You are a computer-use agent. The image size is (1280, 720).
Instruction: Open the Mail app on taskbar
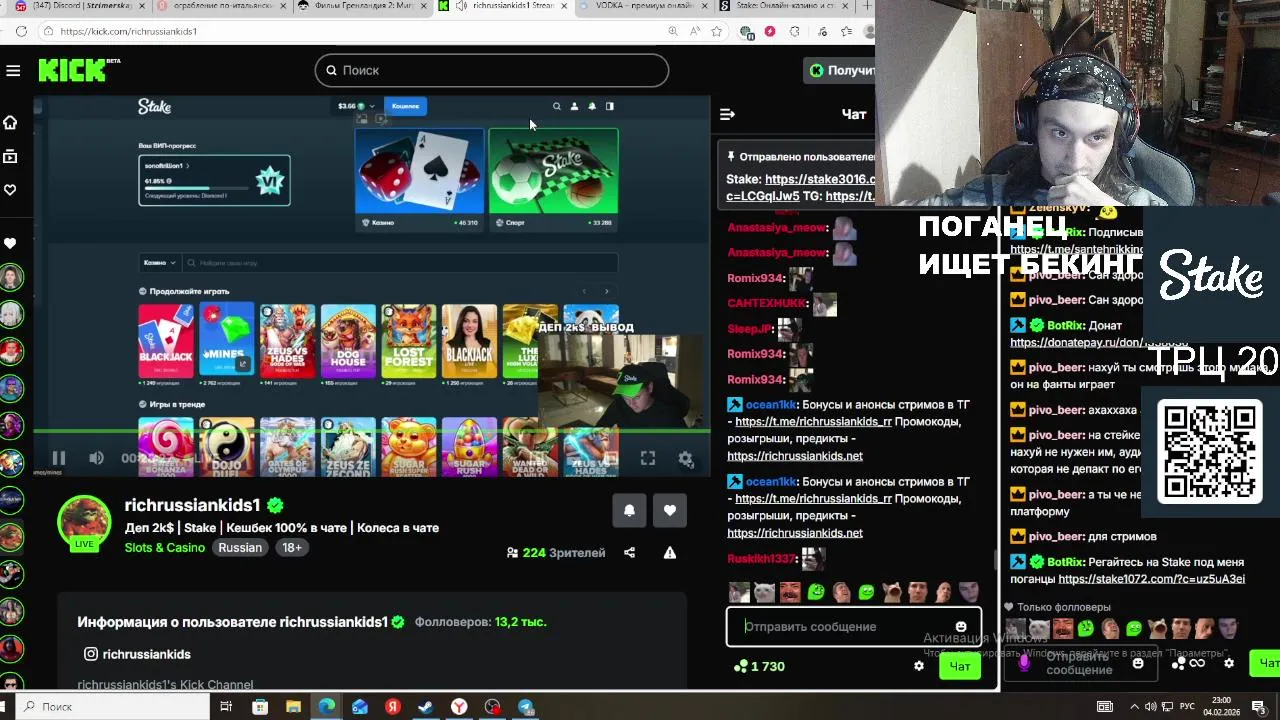359,707
